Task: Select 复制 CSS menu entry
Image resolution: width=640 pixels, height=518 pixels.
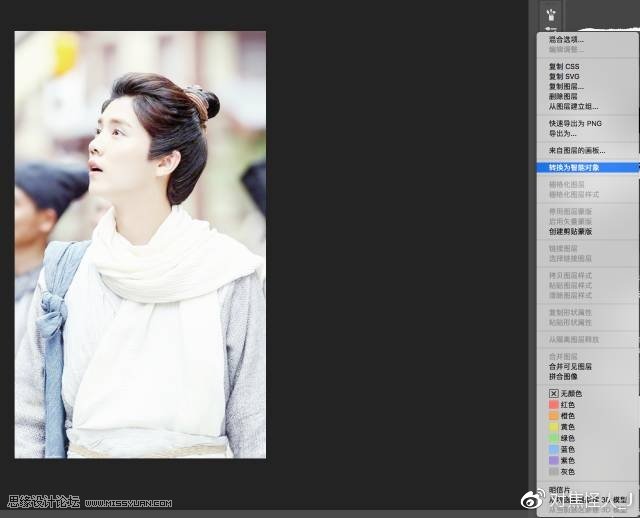Action: point(564,66)
